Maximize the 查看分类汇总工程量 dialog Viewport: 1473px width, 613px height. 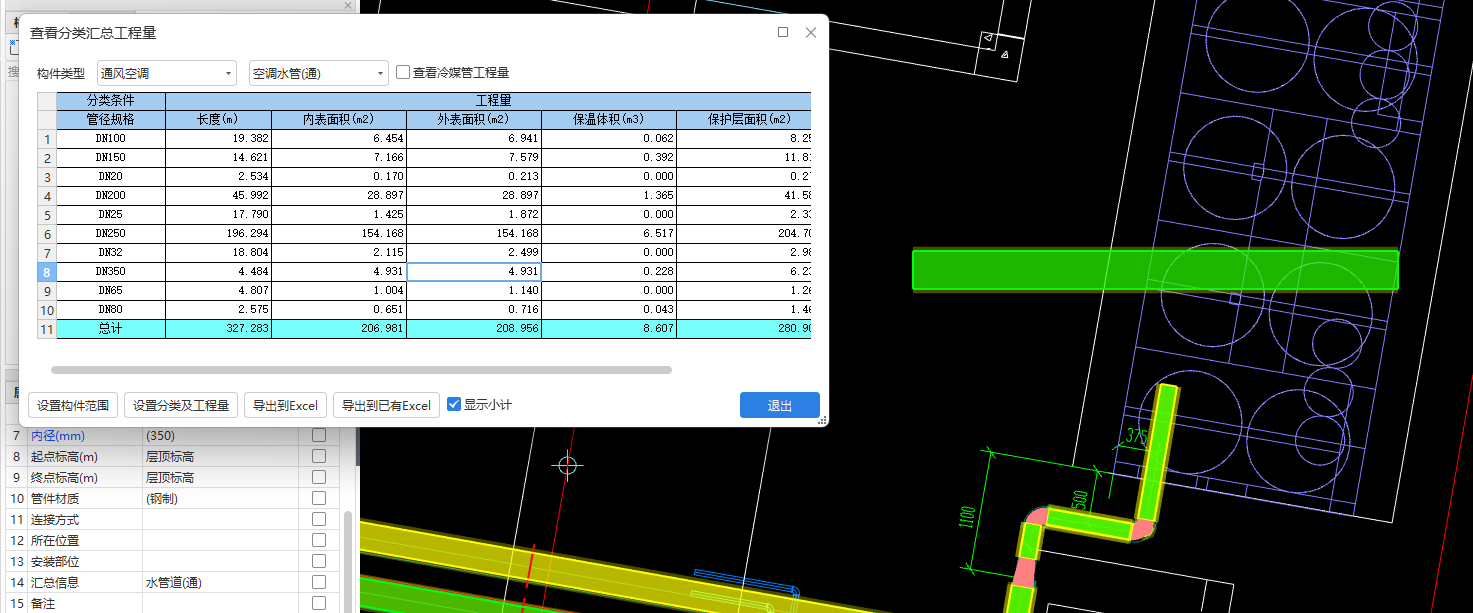point(783,32)
